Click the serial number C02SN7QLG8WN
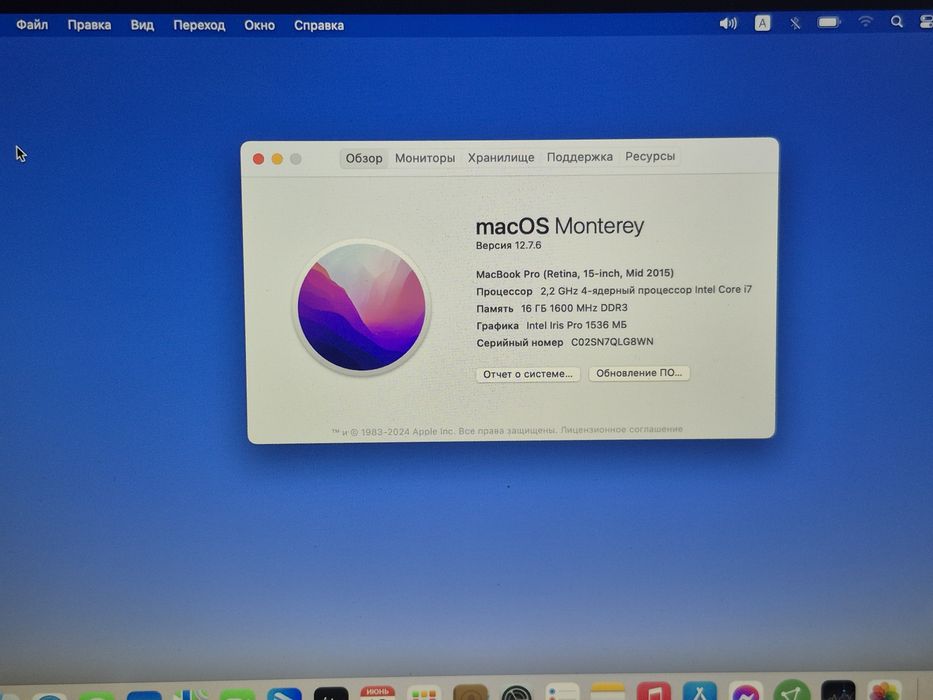Screen dimensions: 933x700 point(612,342)
